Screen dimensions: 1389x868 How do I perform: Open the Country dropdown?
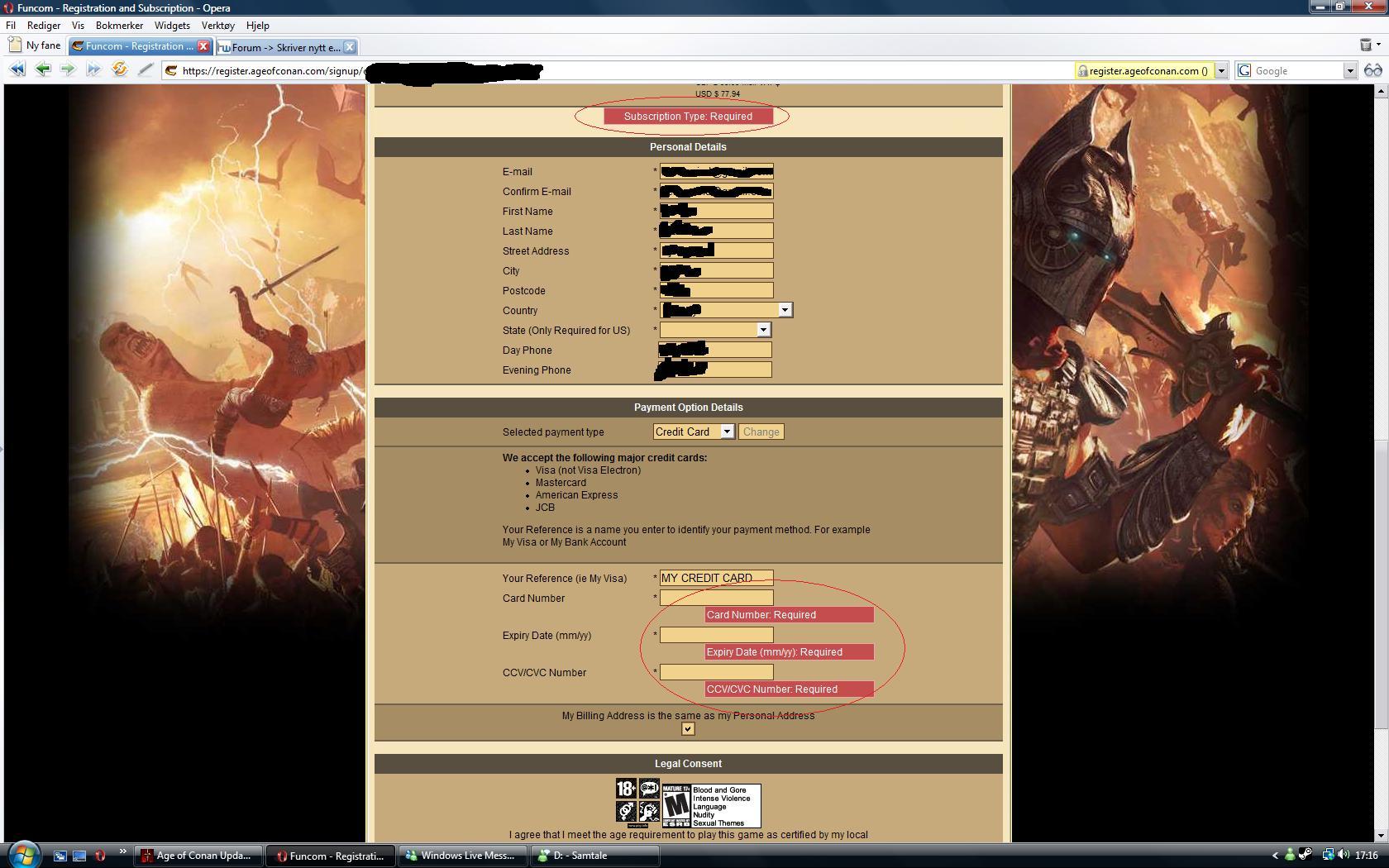pyautogui.click(x=785, y=310)
